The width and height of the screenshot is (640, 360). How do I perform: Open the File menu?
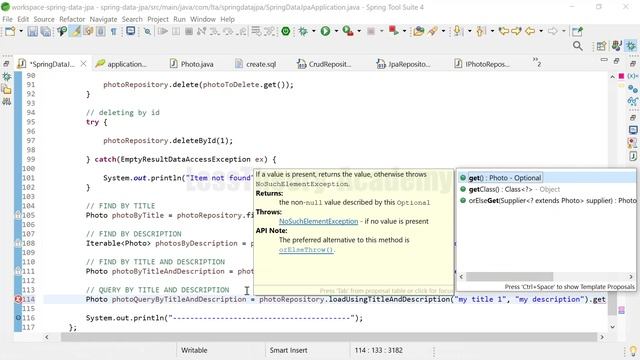(x=7, y=19)
